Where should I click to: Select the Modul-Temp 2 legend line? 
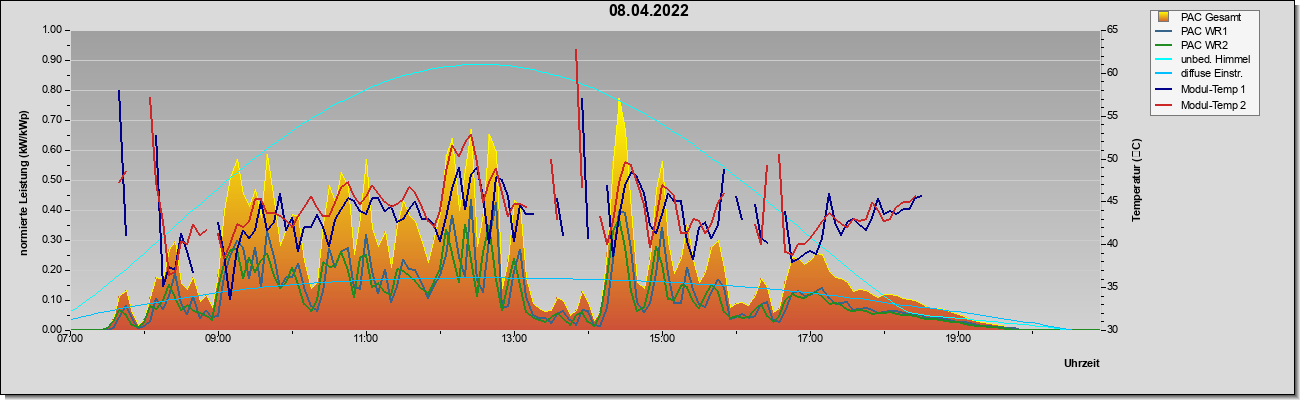click(x=1165, y=105)
